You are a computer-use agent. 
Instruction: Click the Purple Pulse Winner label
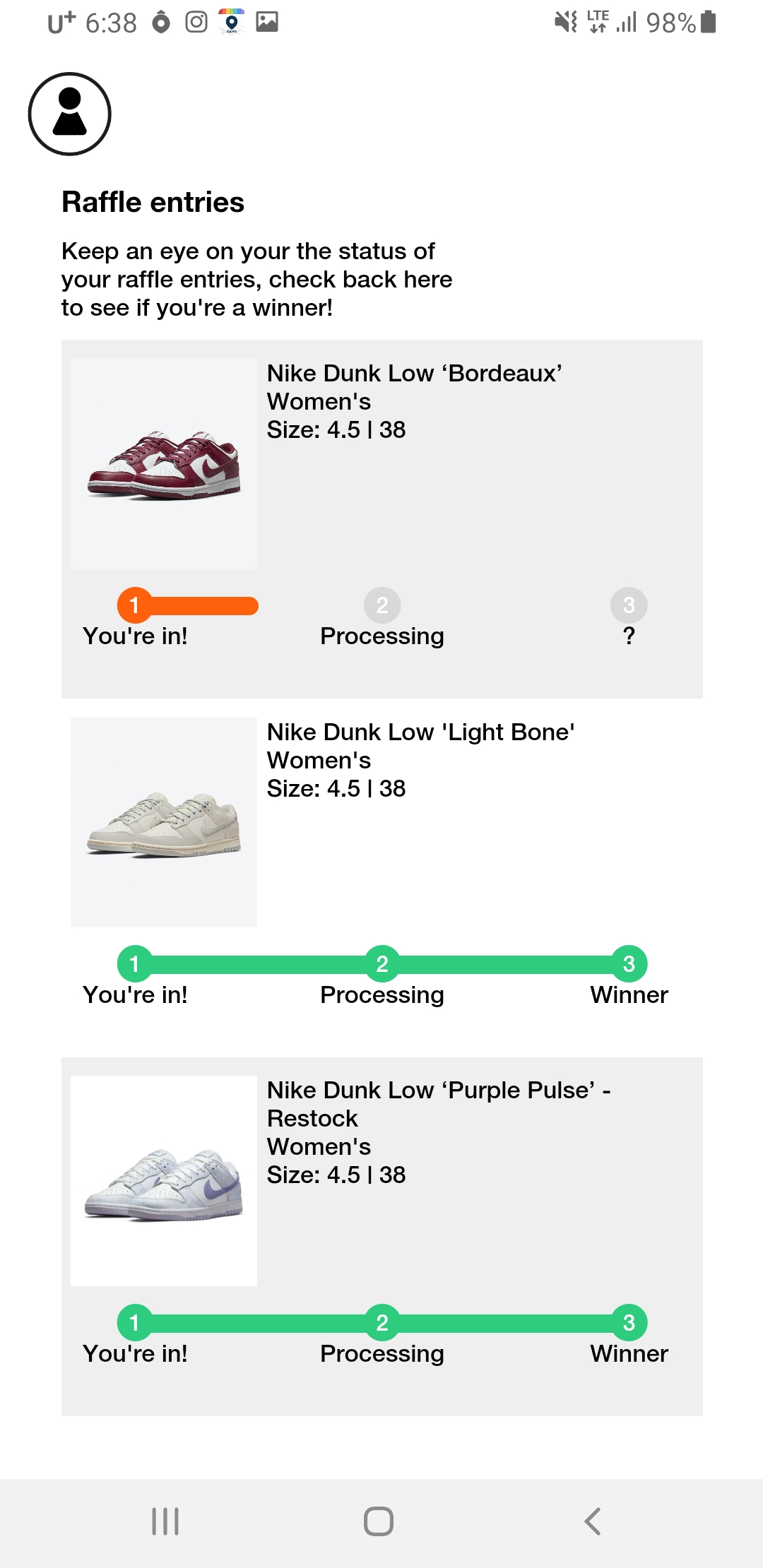(629, 1353)
